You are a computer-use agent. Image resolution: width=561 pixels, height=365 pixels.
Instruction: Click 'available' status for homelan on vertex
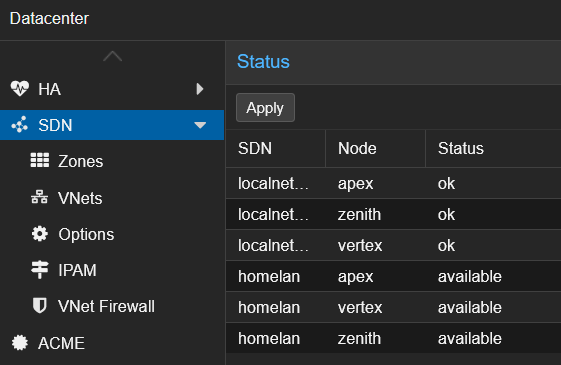click(x=470, y=307)
